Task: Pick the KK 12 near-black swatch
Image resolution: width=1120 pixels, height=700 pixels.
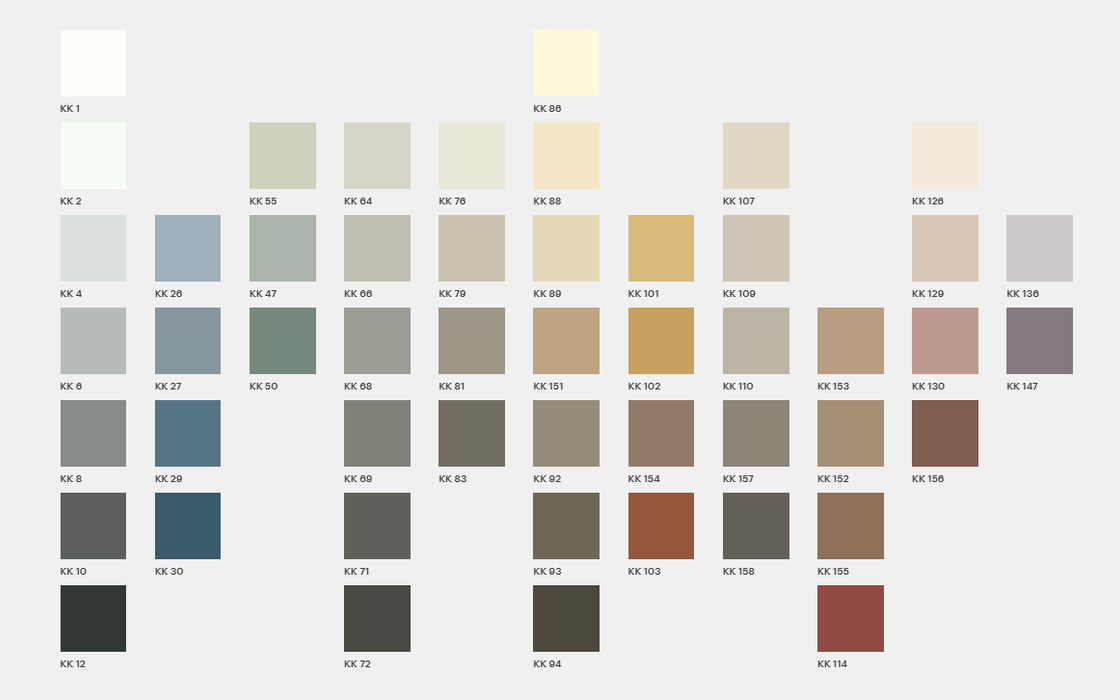Action: (x=93, y=618)
